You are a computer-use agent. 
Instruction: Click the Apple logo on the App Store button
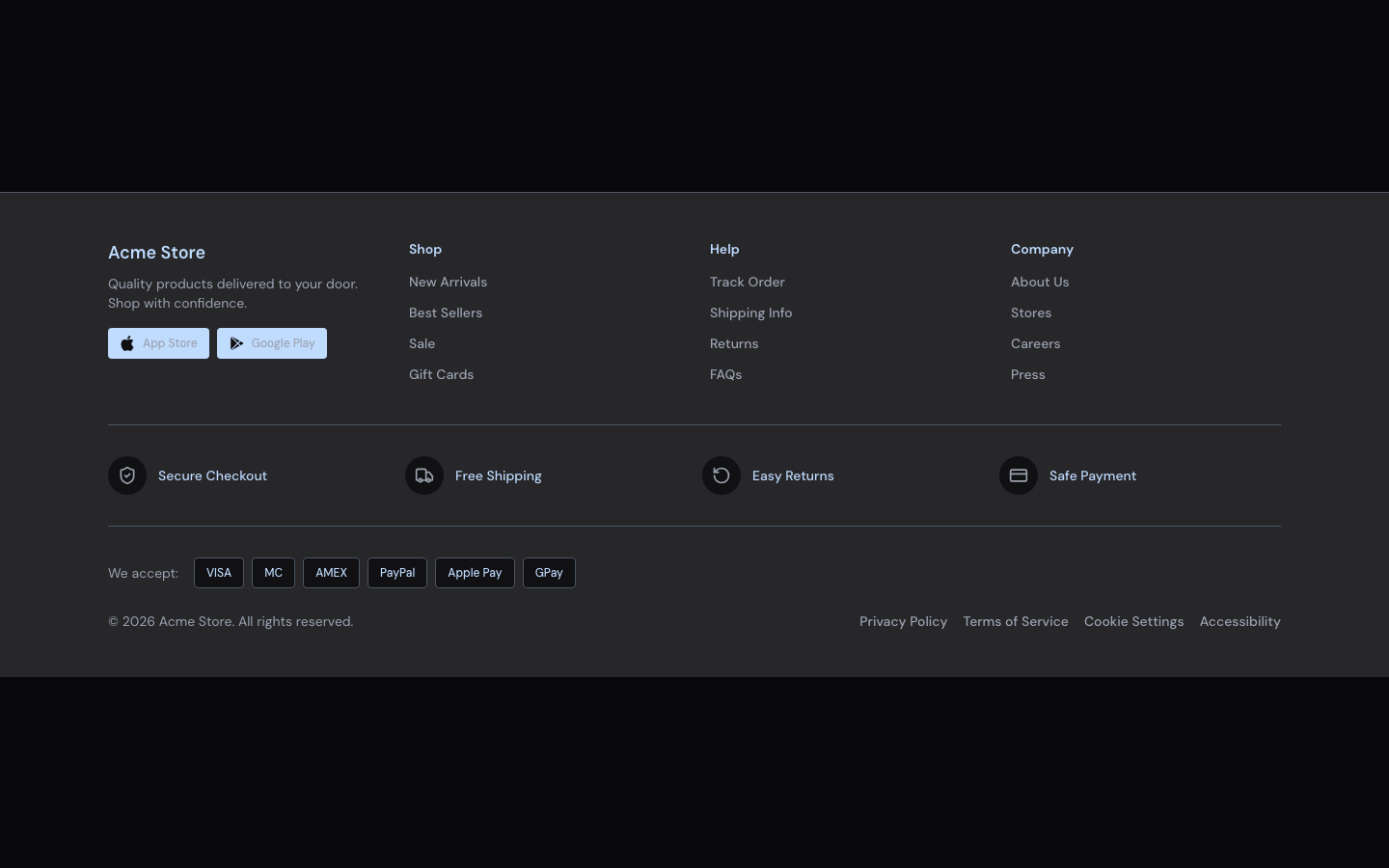coord(127,343)
